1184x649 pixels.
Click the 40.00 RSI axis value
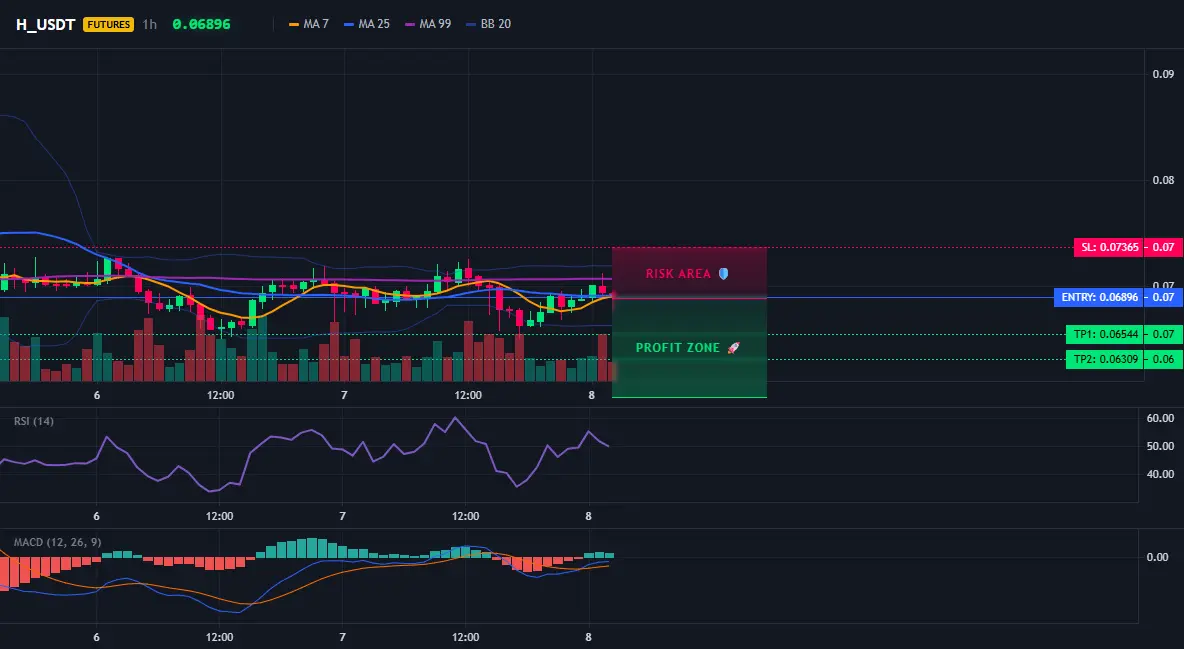pyautogui.click(x=1160, y=474)
